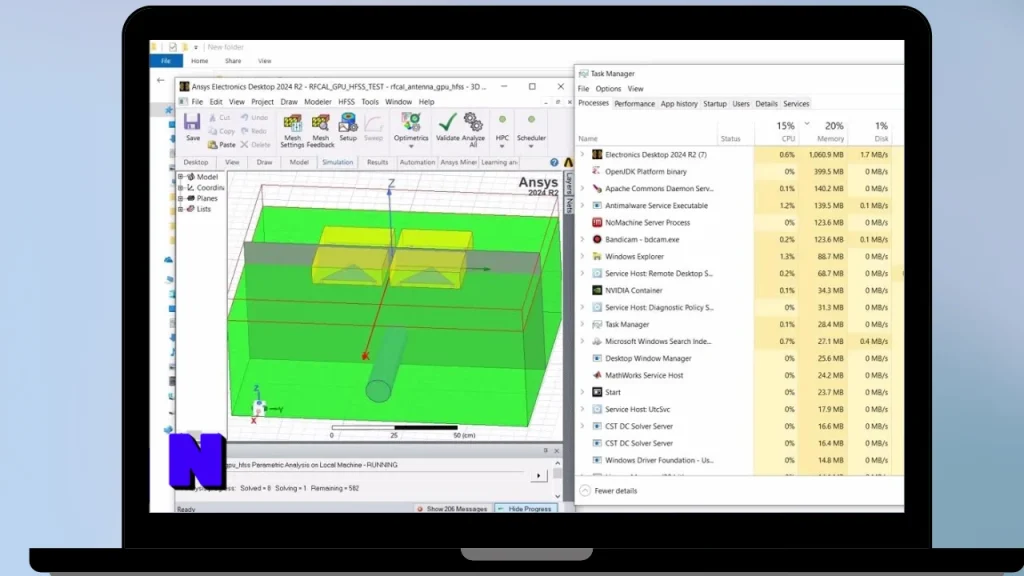Open Services tab in Task Manager
The width and height of the screenshot is (1024, 576).
(796, 104)
